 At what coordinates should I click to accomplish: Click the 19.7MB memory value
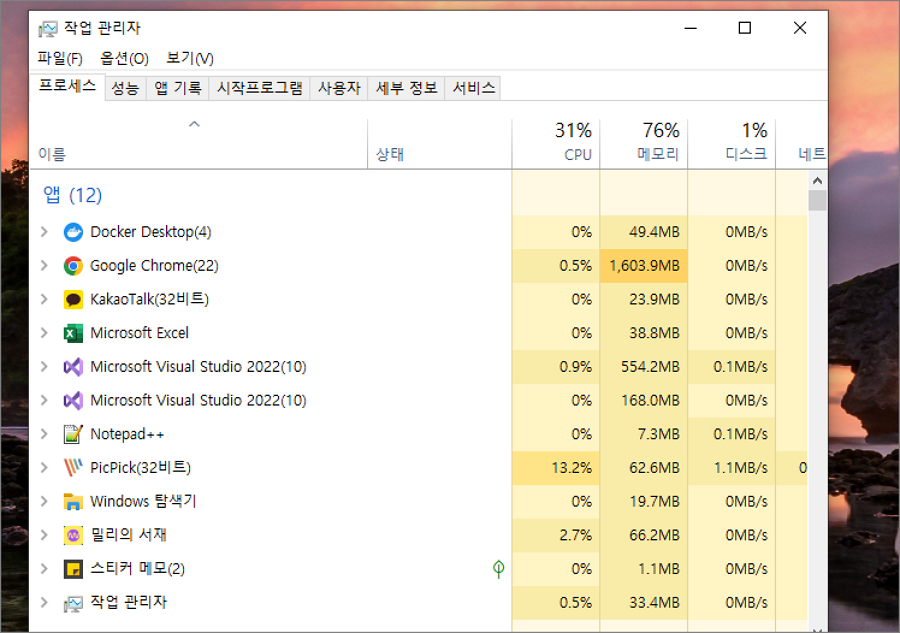pyautogui.click(x=654, y=502)
